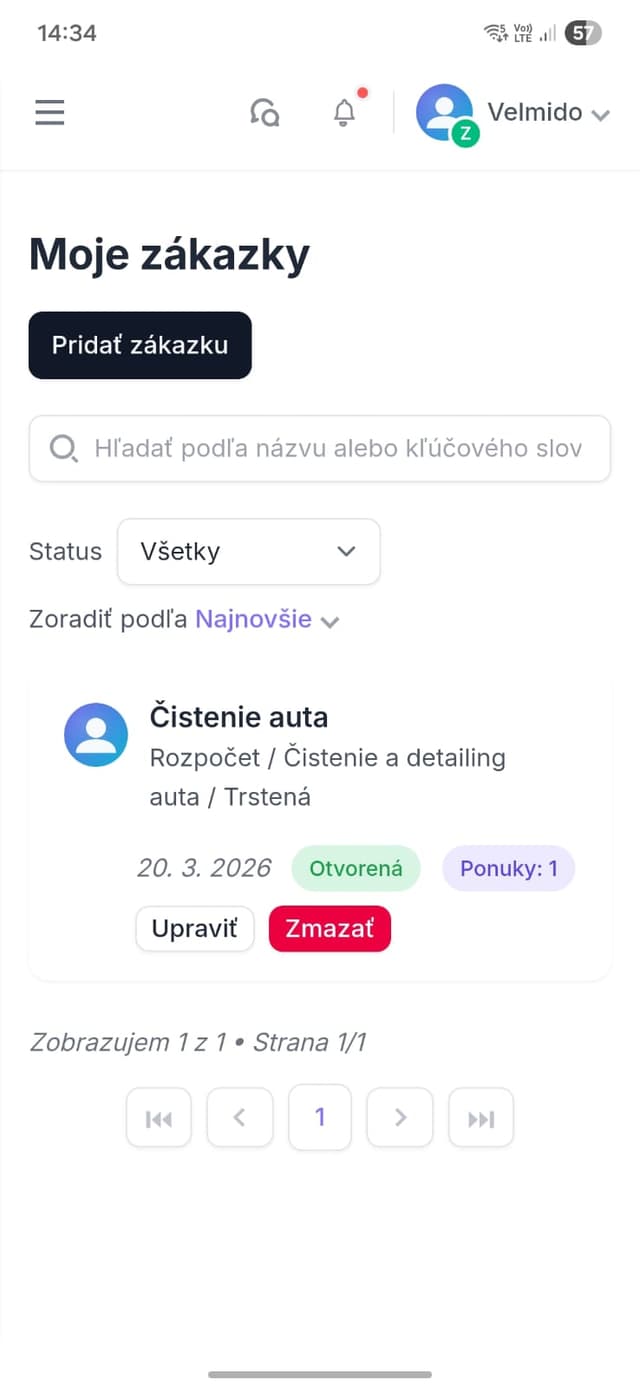Click the Ponuky: 1 badge
640x1388 pixels.
click(508, 868)
